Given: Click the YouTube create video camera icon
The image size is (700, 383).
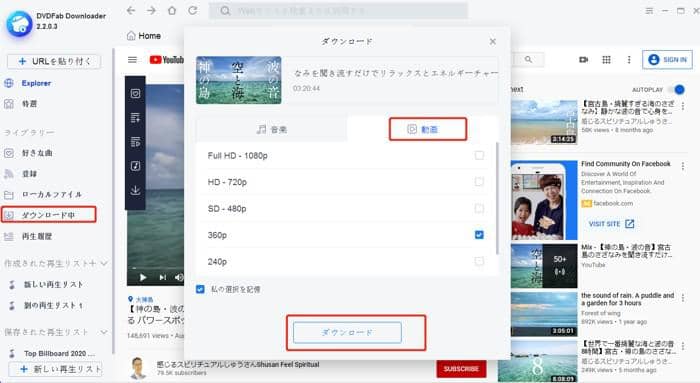Looking at the screenshot, I should point(583,59).
